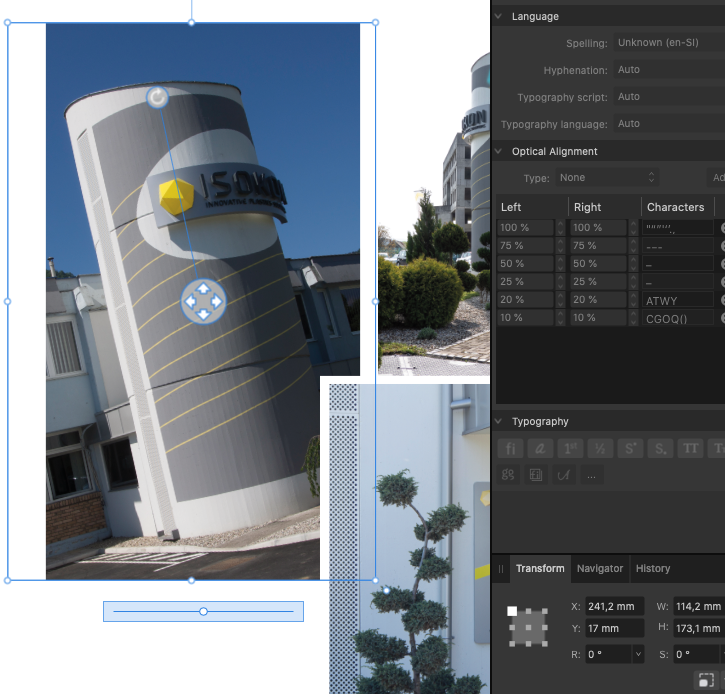Collapse the Optical Alignment section
This screenshot has height=694, width=725.
pos(498,151)
